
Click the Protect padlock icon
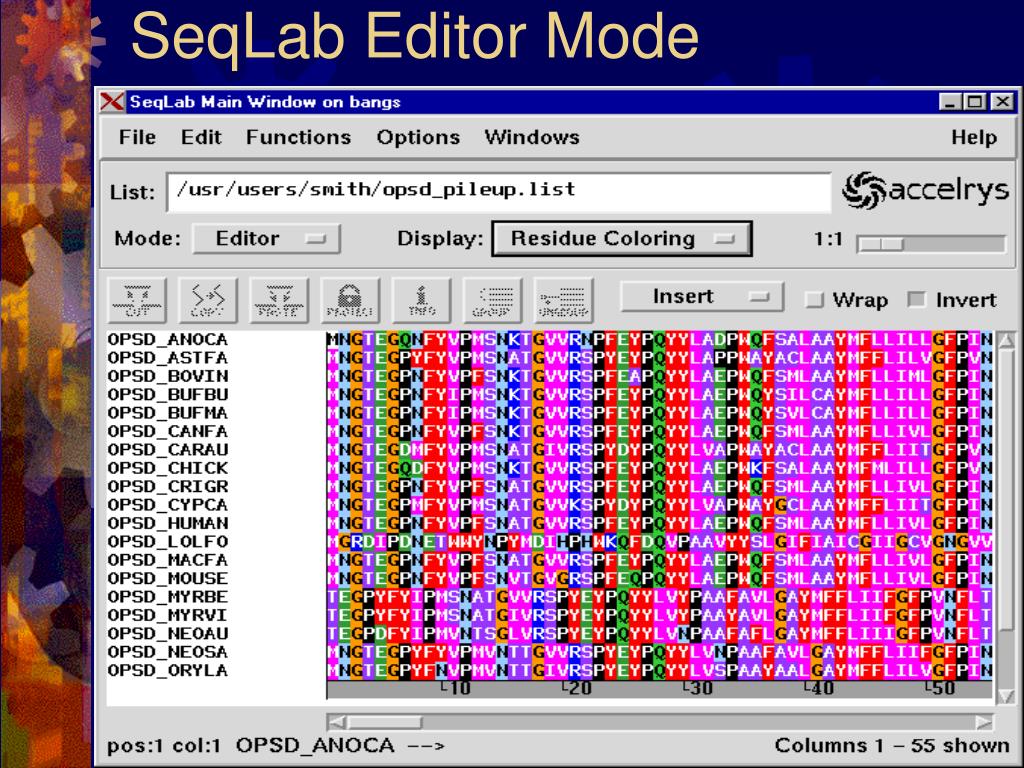[350, 300]
